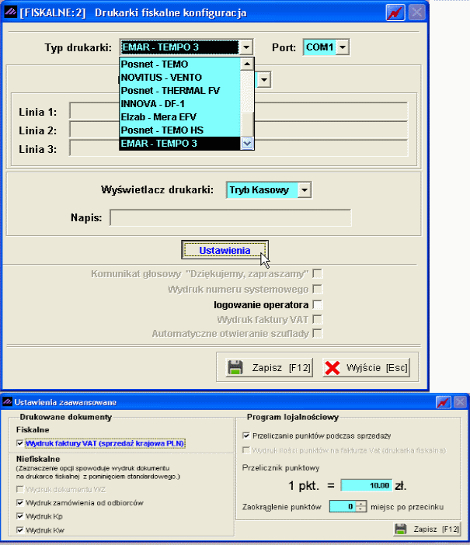This screenshot has width=470, height=545.
Task: Uncheck Wydruk Kw checkbox
Action: [20, 530]
